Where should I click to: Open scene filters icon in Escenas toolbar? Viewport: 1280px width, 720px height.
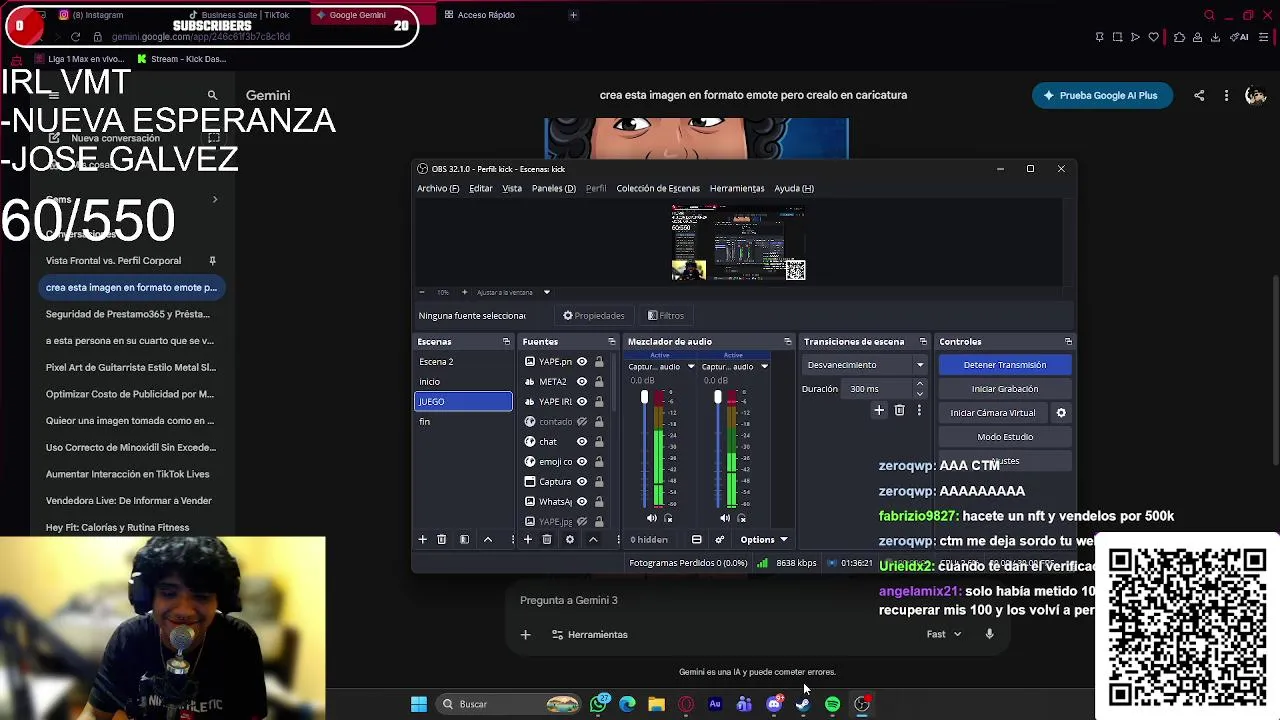[464, 540]
